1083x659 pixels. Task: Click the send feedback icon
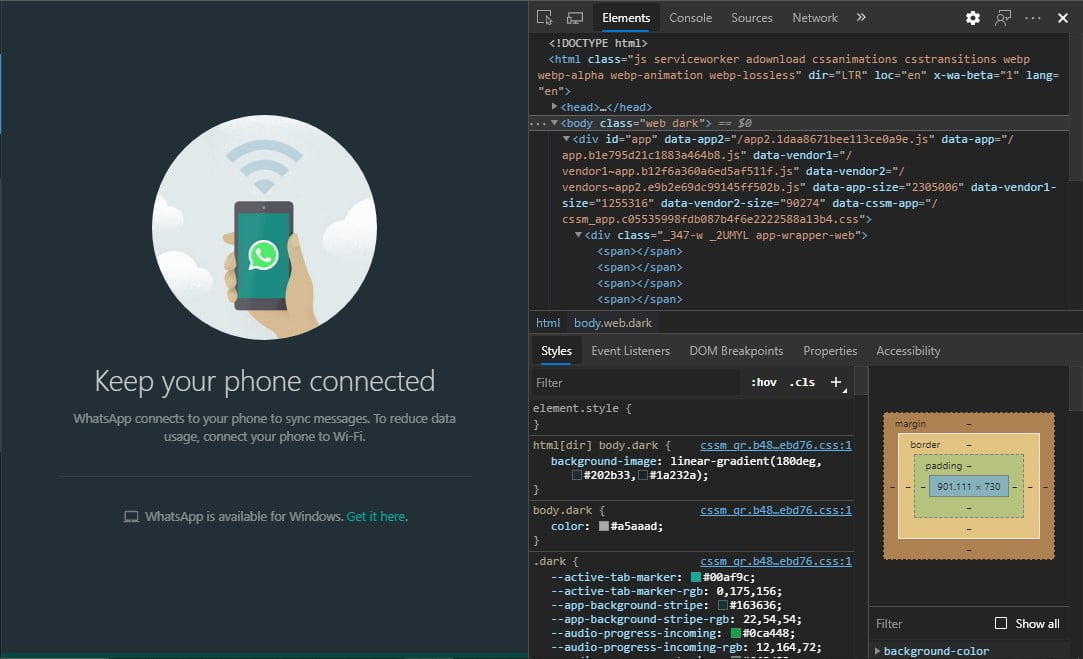click(x=1003, y=18)
